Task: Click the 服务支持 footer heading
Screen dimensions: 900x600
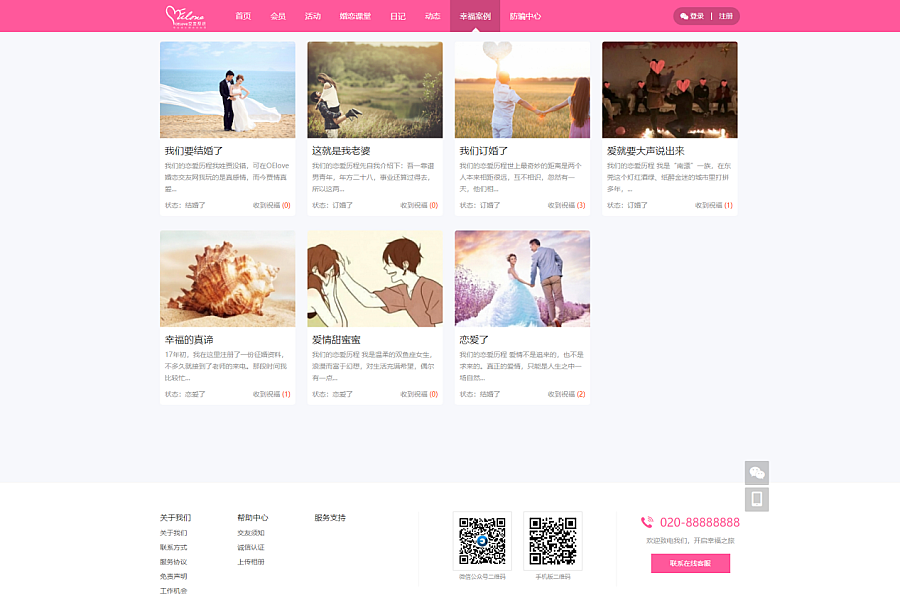Action: [330, 517]
